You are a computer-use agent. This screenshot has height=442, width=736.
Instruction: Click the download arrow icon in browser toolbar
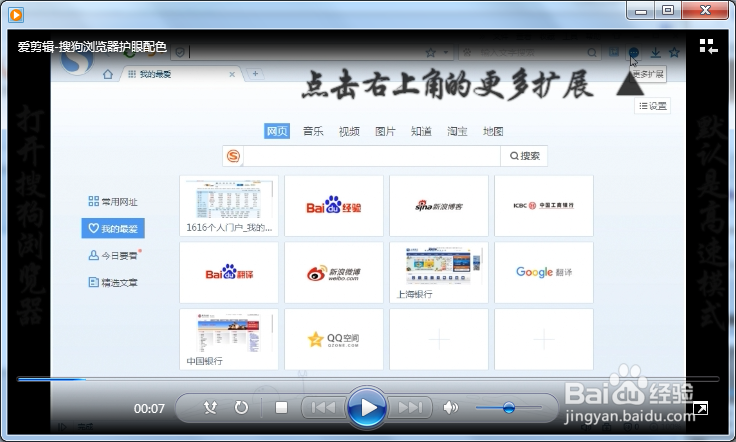click(x=655, y=53)
